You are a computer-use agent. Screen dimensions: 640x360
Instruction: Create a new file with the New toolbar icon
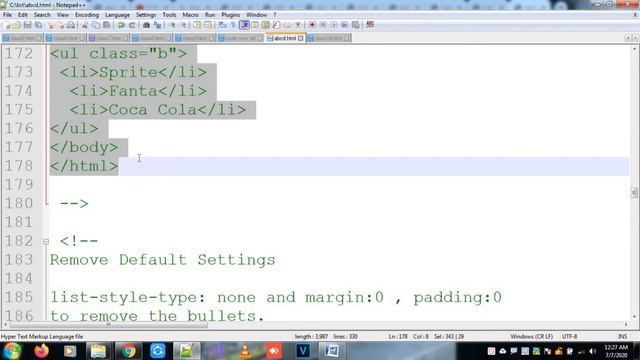tap(7, 25)
